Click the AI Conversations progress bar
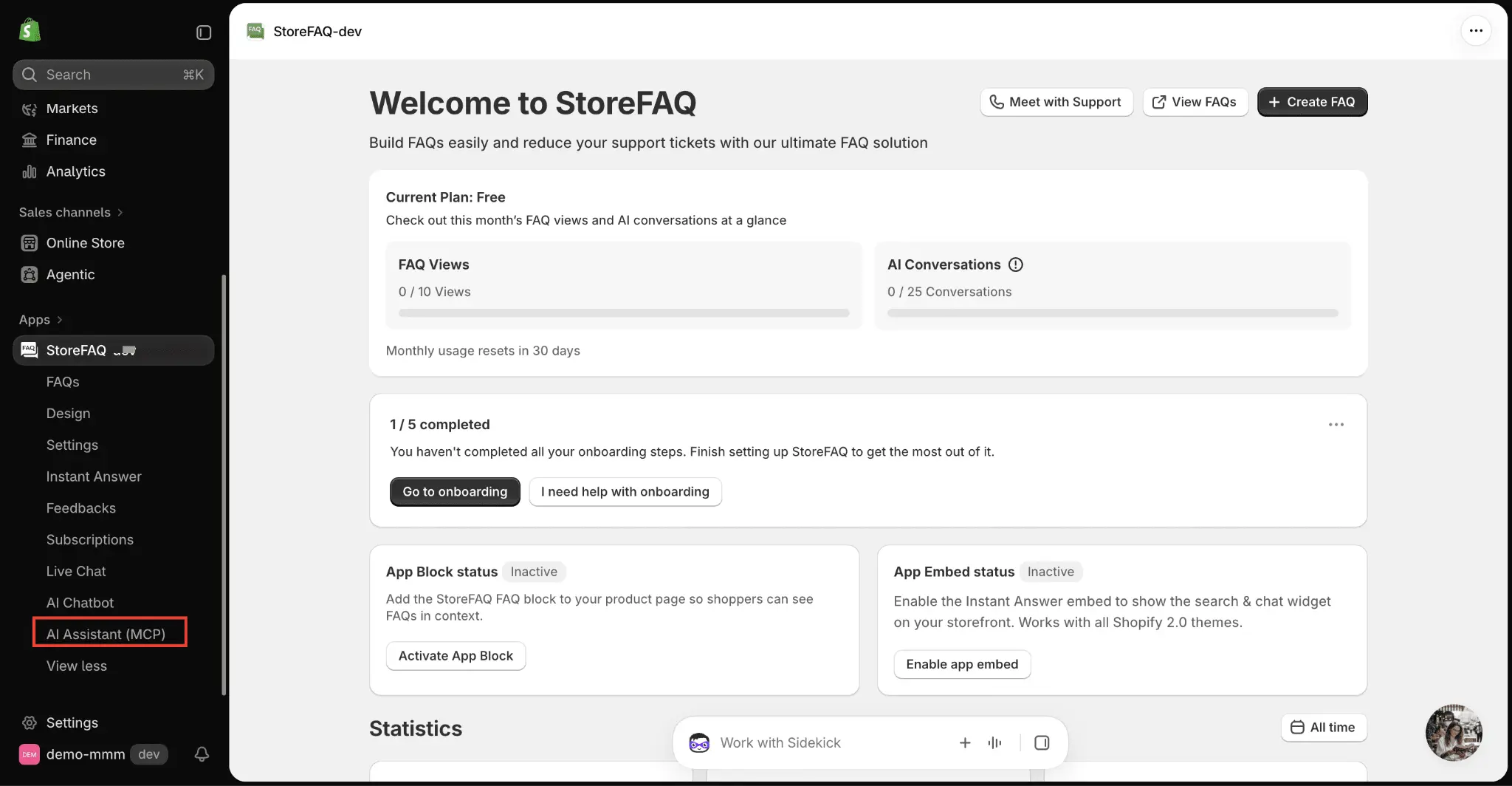Viewport: 1512px width, 786px height. coord(1113,313)
